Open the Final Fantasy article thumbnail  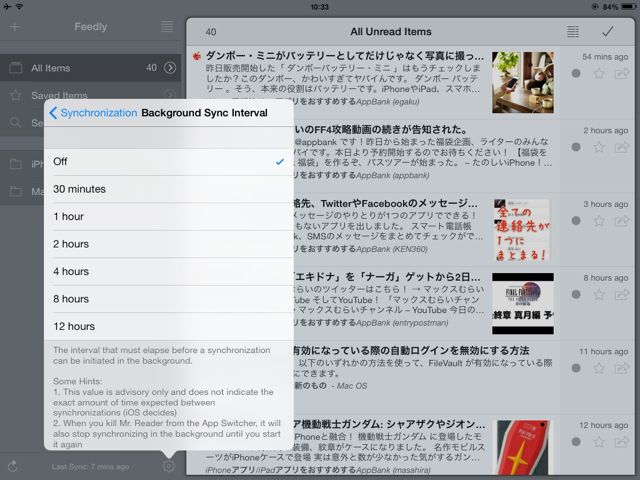coord(522,304)
